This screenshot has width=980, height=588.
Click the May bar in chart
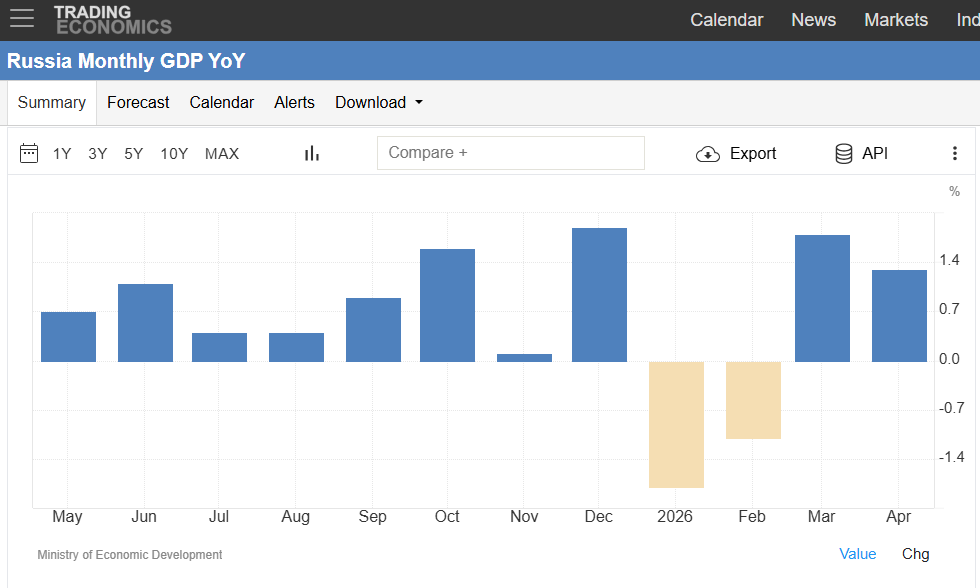(x=69, y=337)
